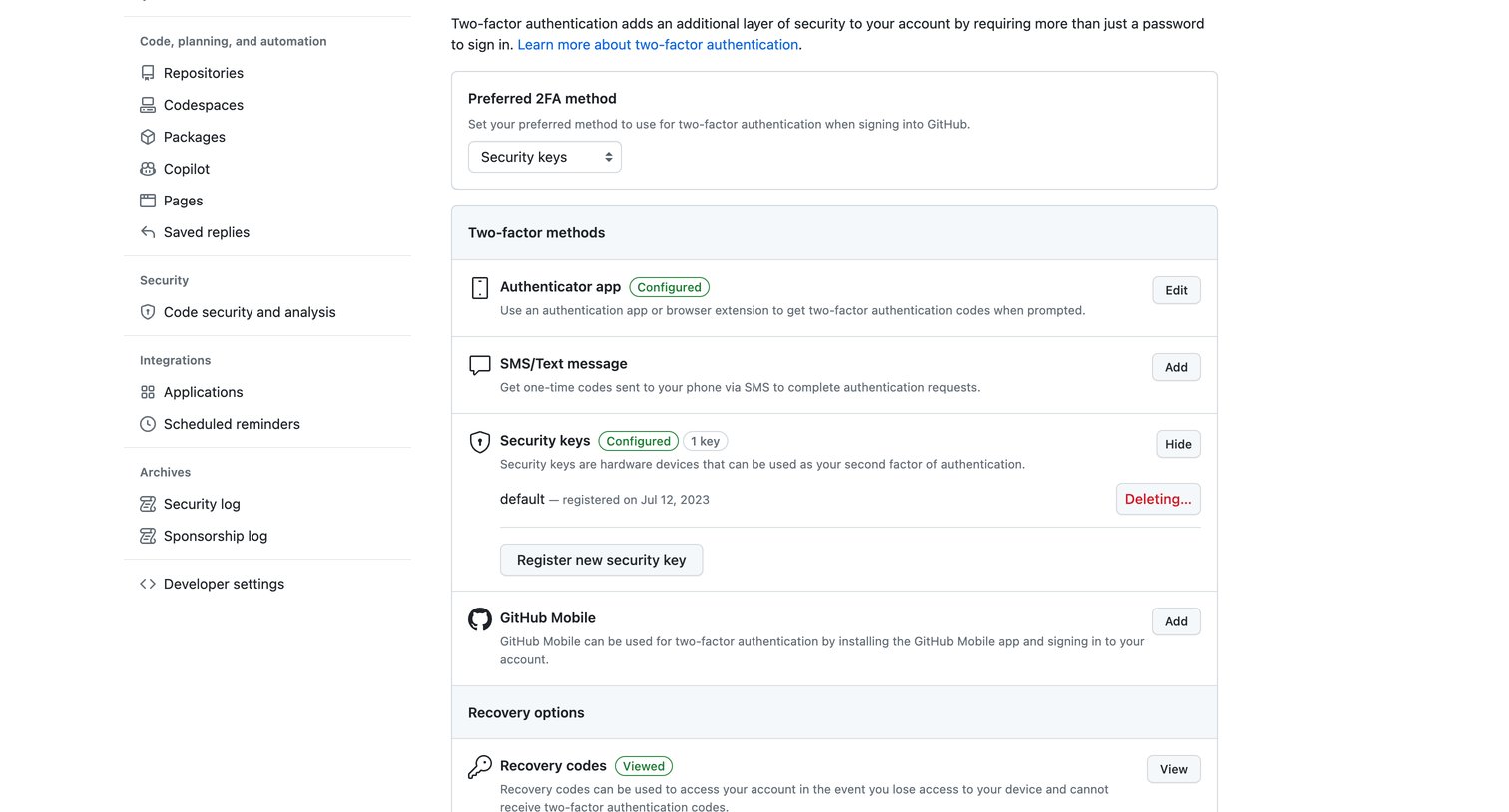1509x812 pixels.
Task: Click 'registered on Jul 12, 2023' text
Action: coord(636,500)
